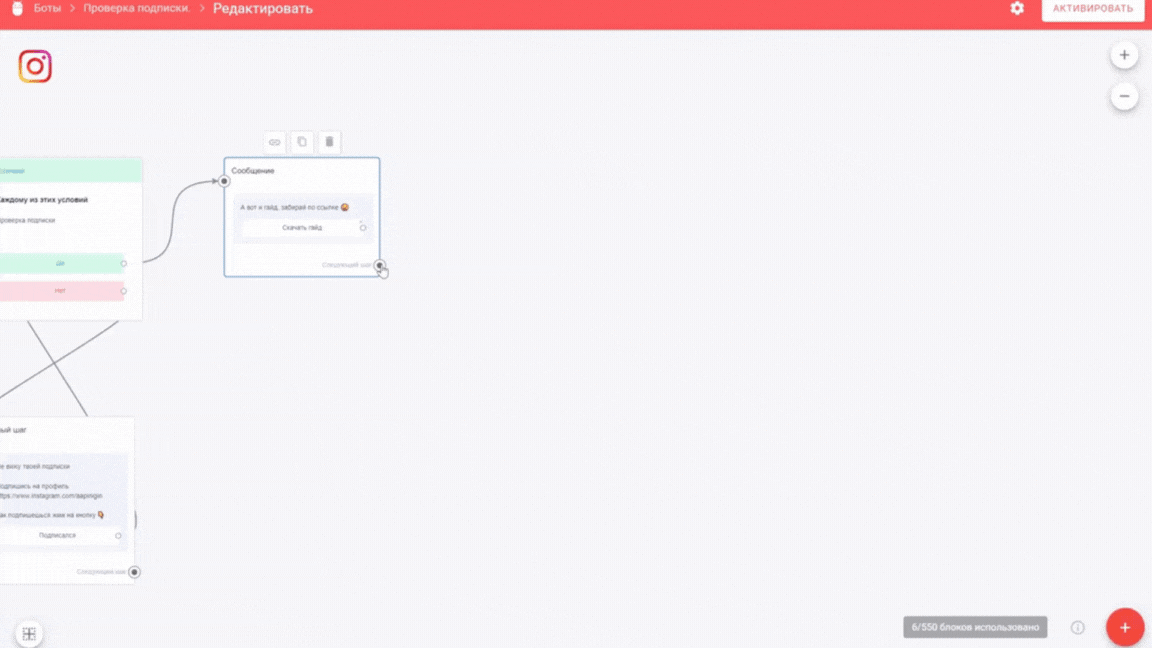Image resolution: width=1152 pixels, height=648 pixels.
Task: Open bot settings gear icon
Action: pyautogui.click(x=1017, y=8)
